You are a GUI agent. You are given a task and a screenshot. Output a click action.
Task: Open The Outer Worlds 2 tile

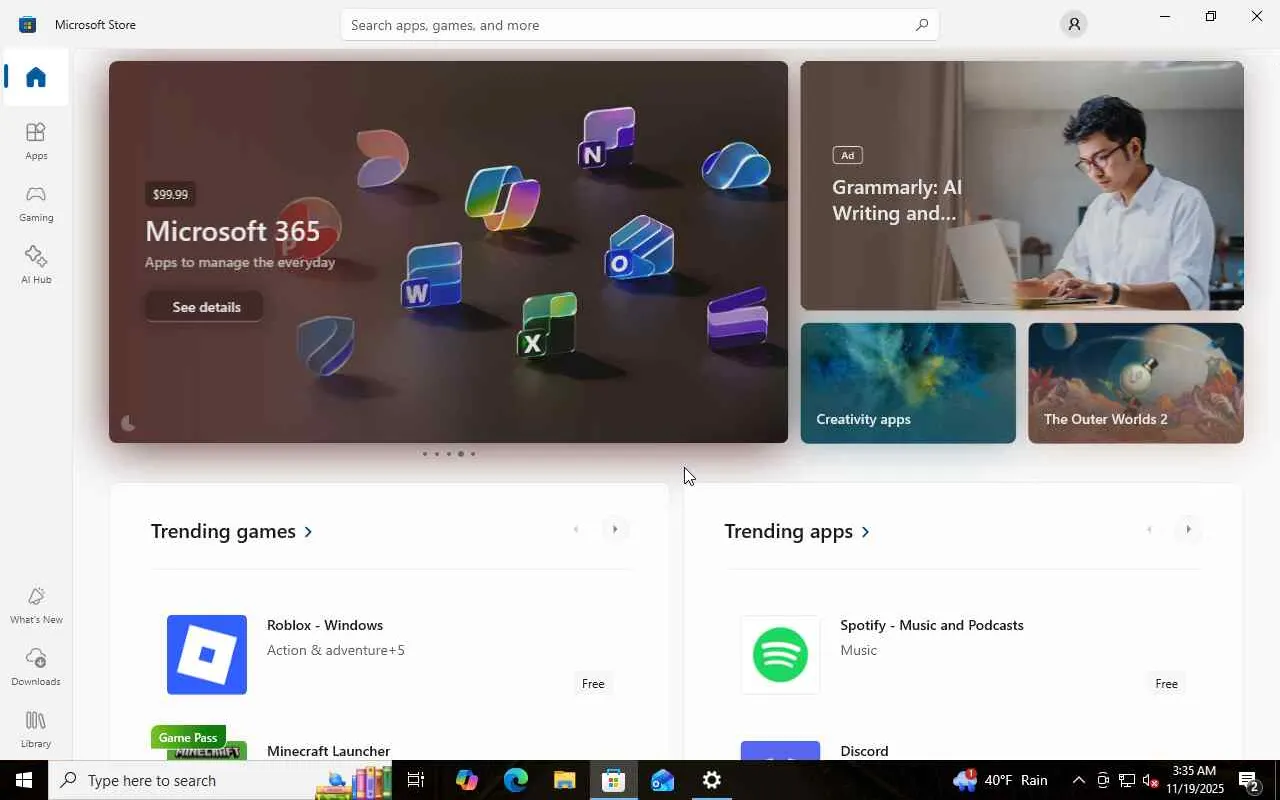pos(1136,383)
